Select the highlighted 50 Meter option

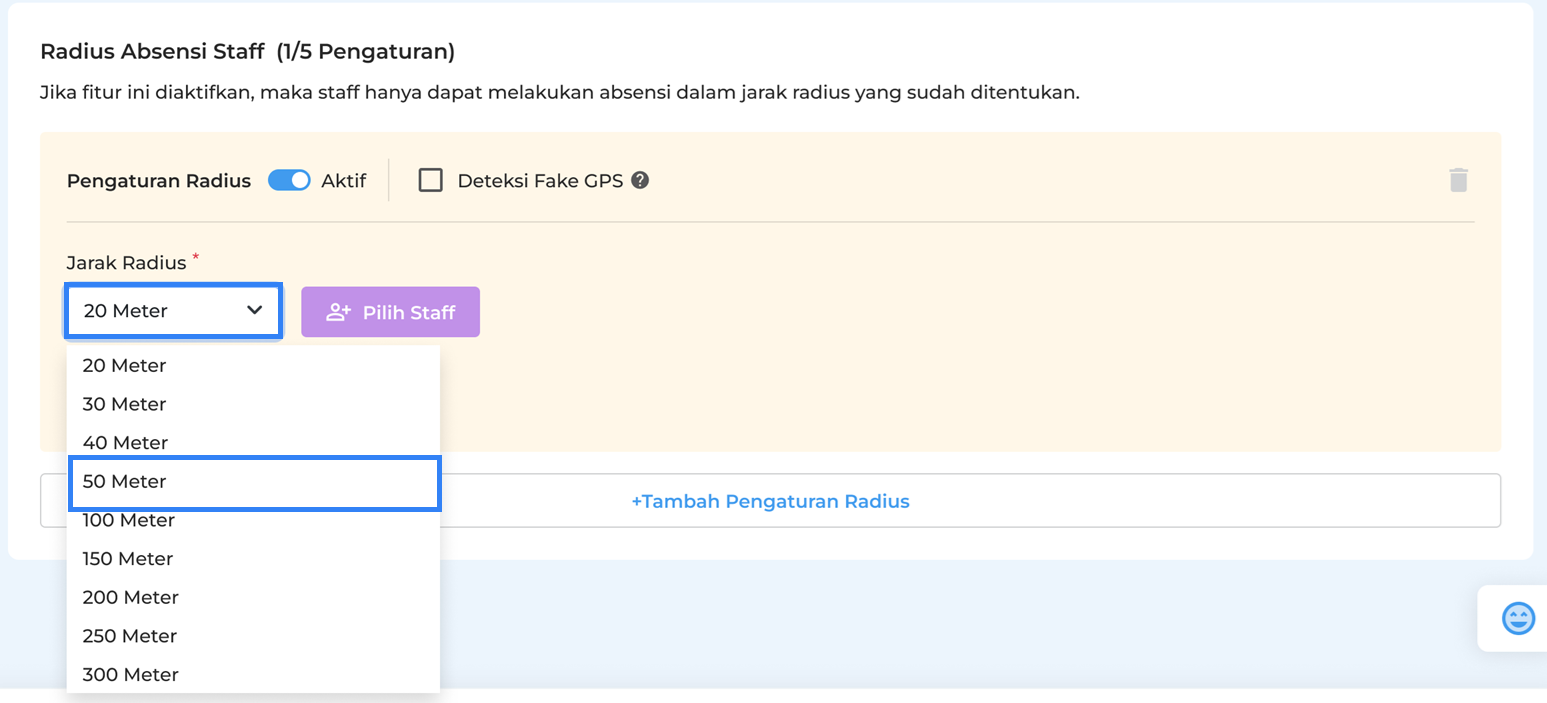[125, 482]
